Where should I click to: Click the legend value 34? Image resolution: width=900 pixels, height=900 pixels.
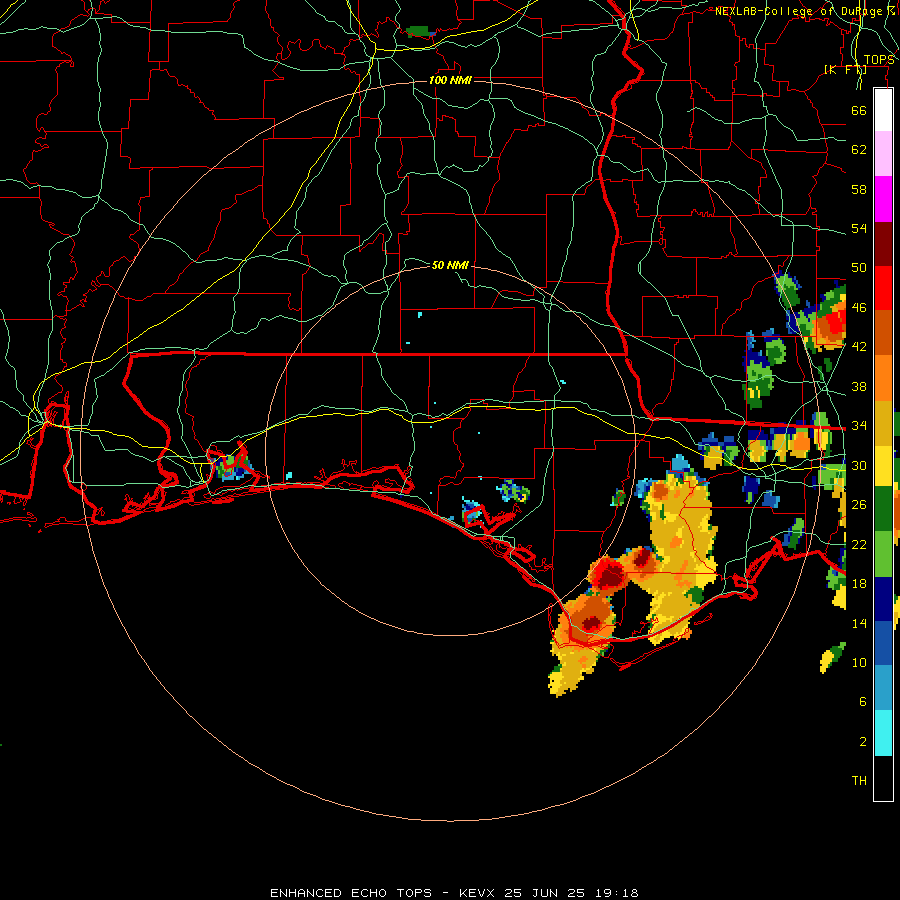point(859,426)
